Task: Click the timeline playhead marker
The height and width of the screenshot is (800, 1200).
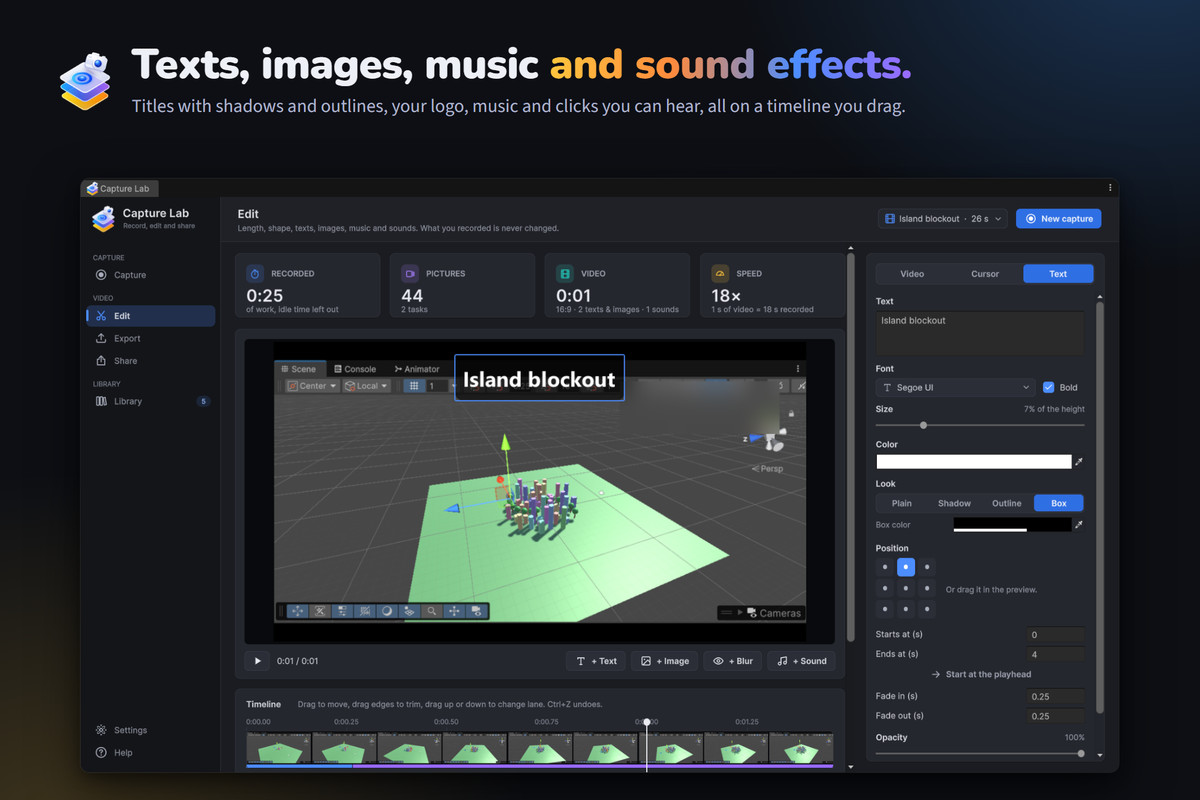Action: [647, 722]
